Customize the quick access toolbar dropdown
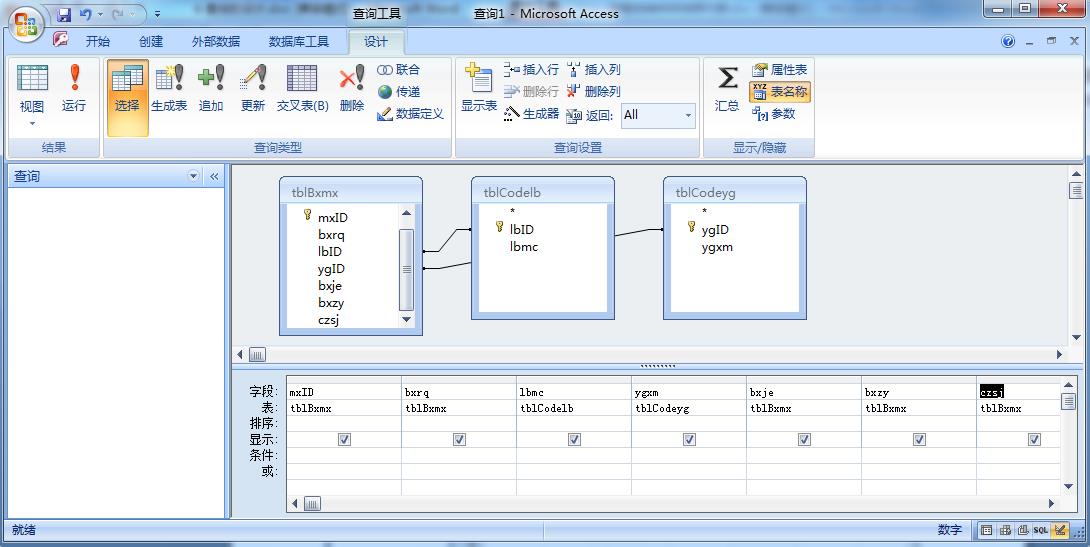This screenshot has width=1090, height=547. click(158, 14)
